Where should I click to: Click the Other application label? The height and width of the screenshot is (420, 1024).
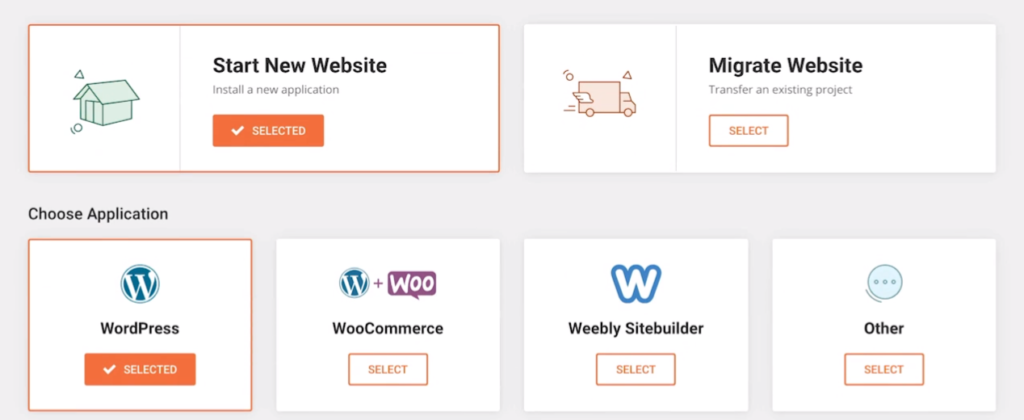pyautogui.click(x=884, y=328)
